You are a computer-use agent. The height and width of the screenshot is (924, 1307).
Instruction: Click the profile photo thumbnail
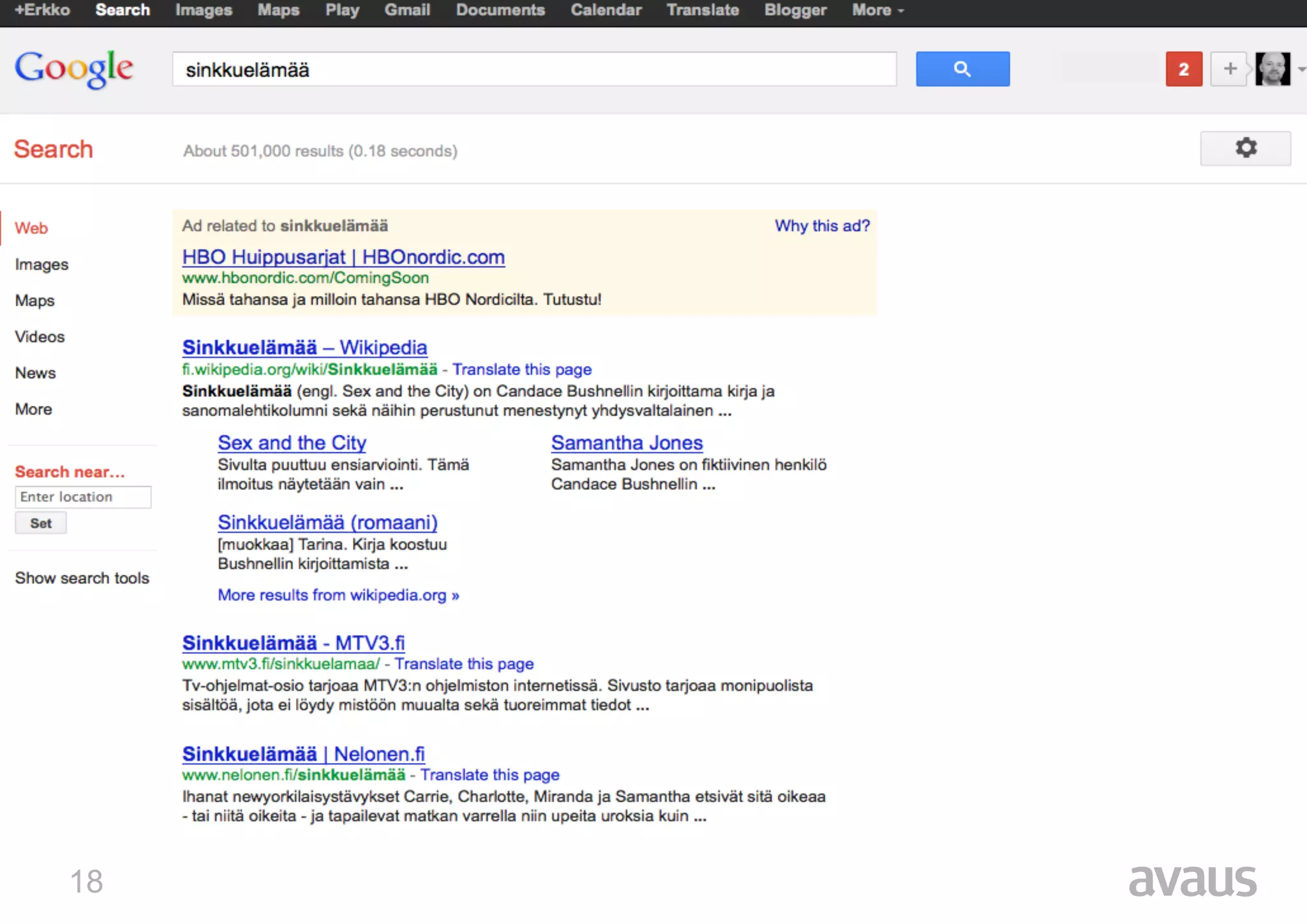1272,69
